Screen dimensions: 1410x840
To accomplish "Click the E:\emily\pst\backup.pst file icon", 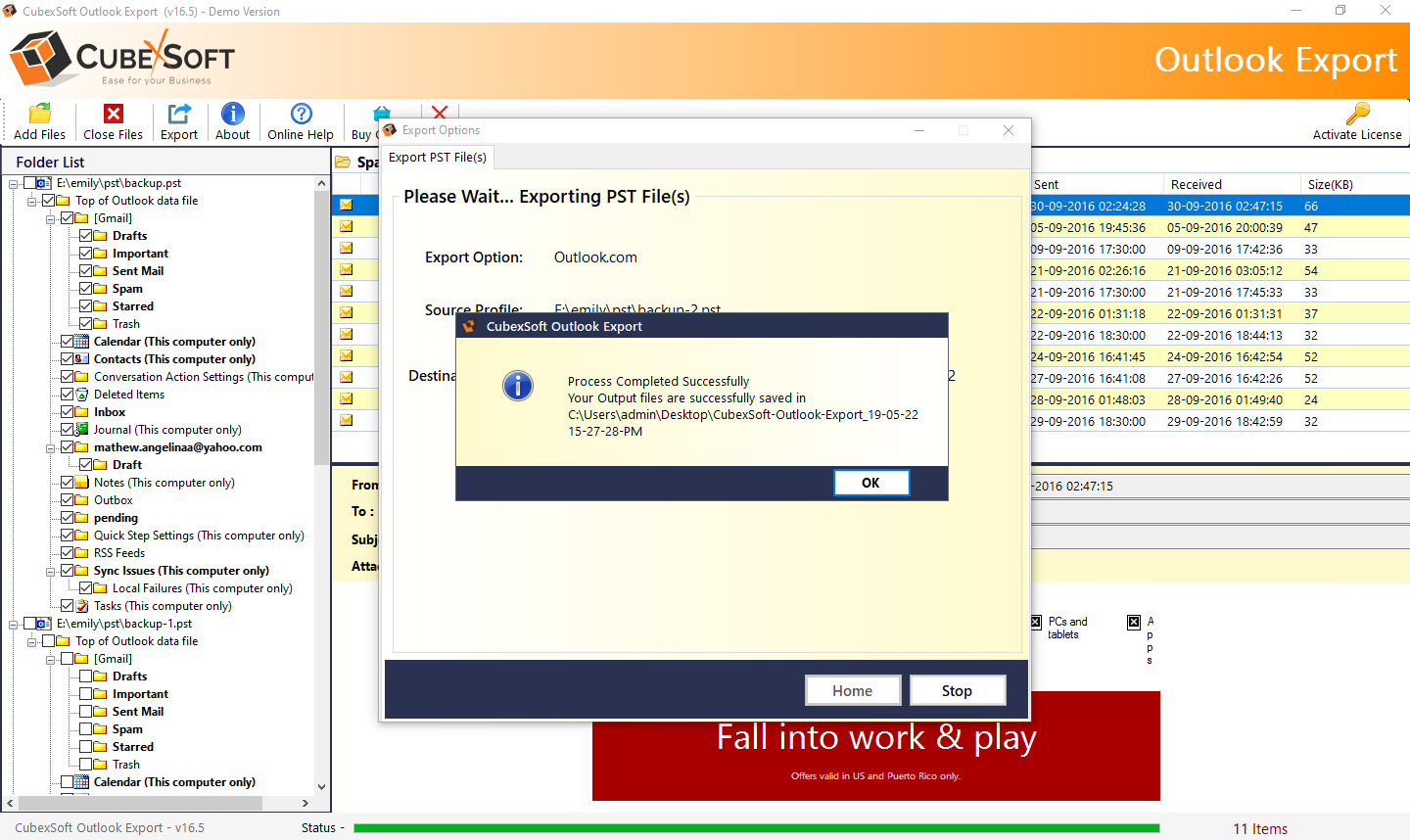I will (x=44, y=183).
